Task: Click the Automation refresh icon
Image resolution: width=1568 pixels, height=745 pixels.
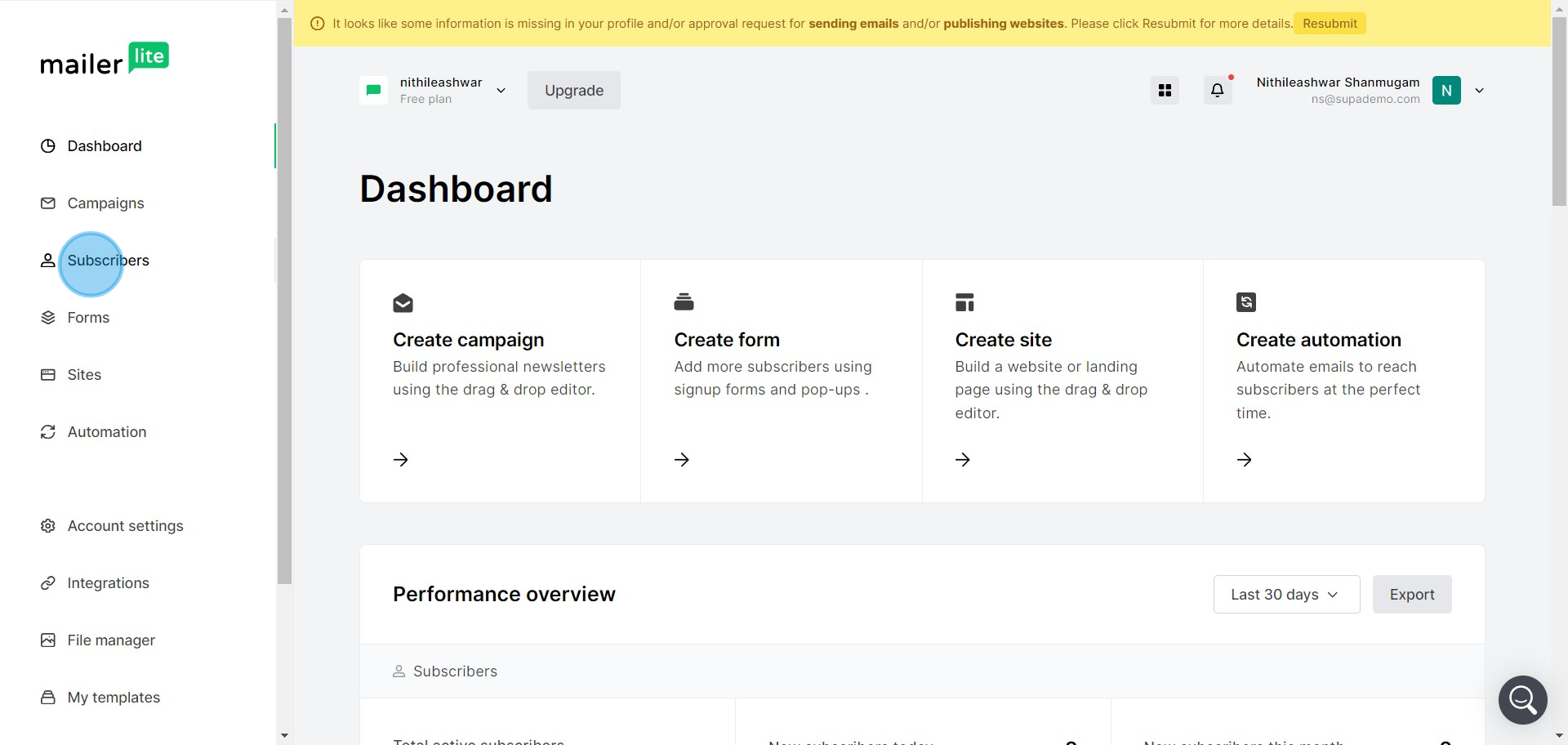Action: 48,432
